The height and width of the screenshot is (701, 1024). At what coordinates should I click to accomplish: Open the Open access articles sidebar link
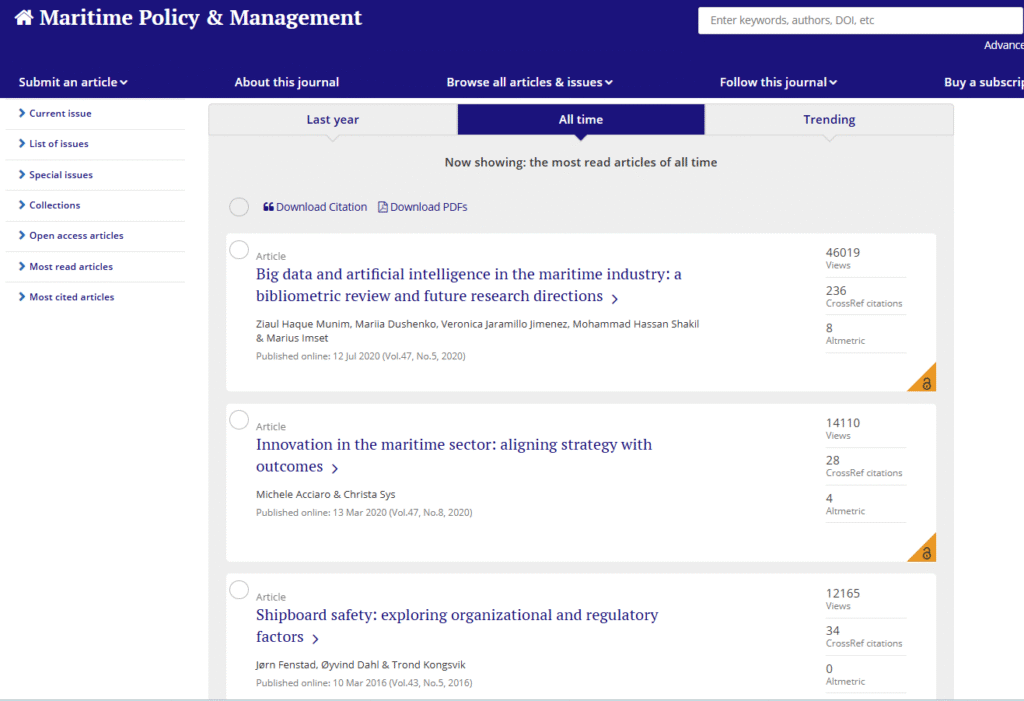point(76,235)
